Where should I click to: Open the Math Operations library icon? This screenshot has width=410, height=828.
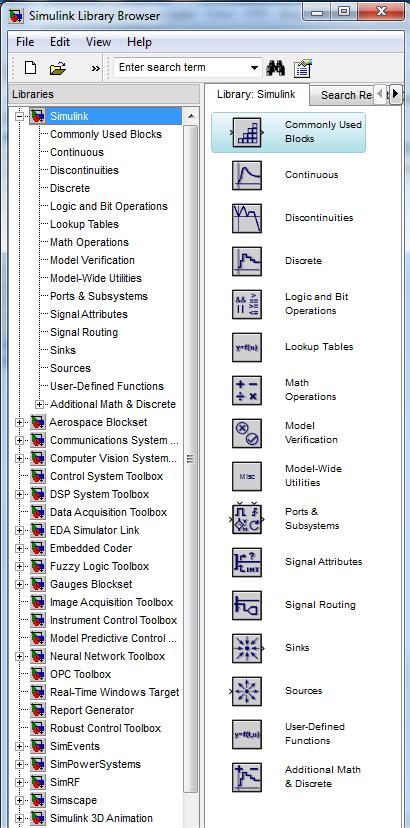pyautogui.click(x=247, y=390)
